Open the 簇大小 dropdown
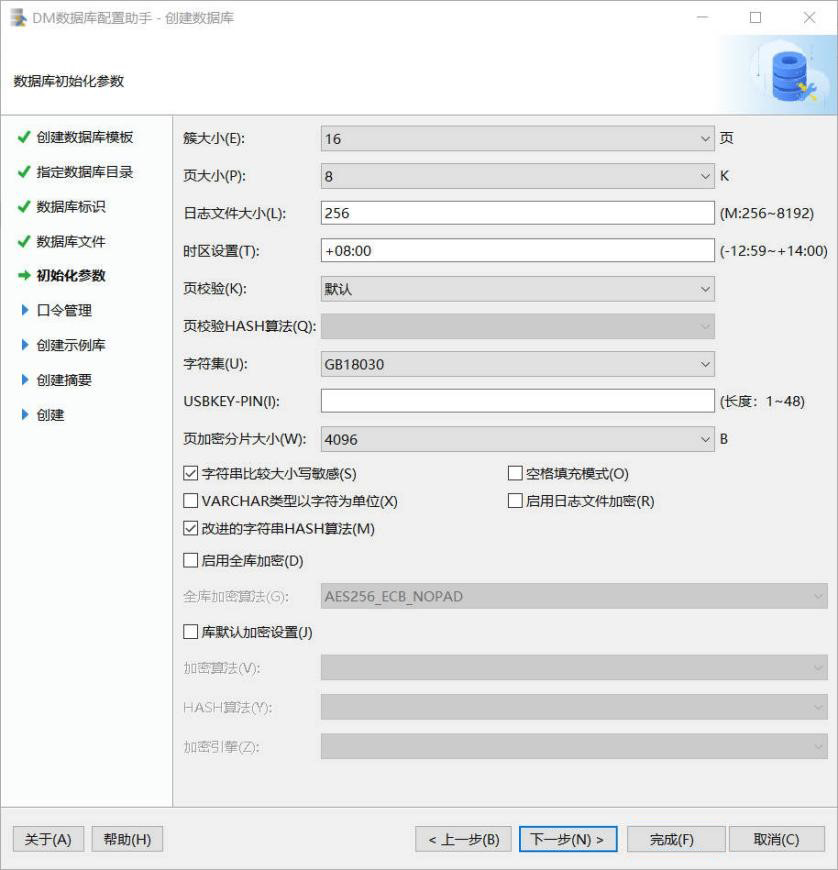This screenshot has height=870, width=838. (x=517, y=139)
